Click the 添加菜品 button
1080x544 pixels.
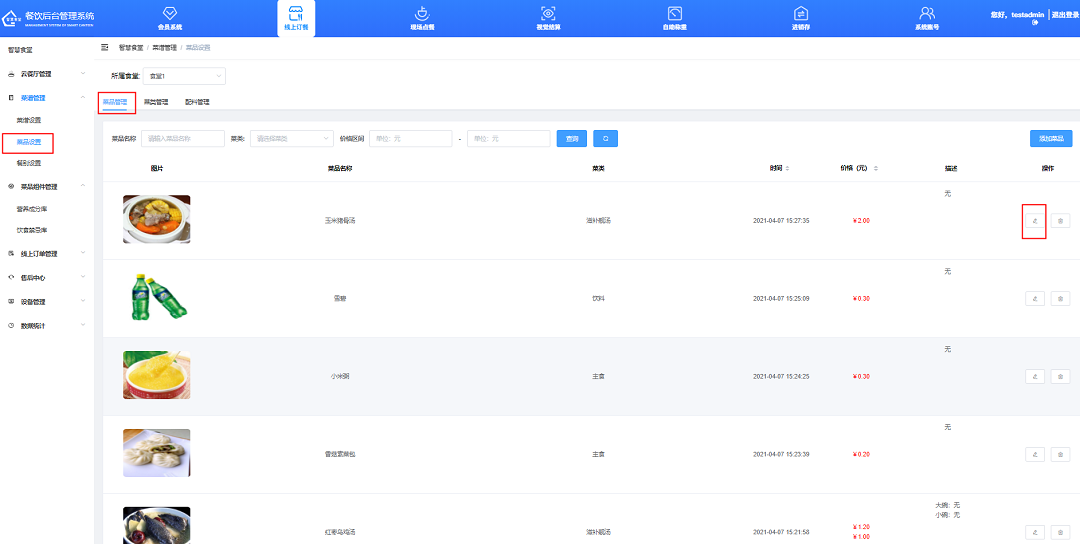coord(1050,139)
